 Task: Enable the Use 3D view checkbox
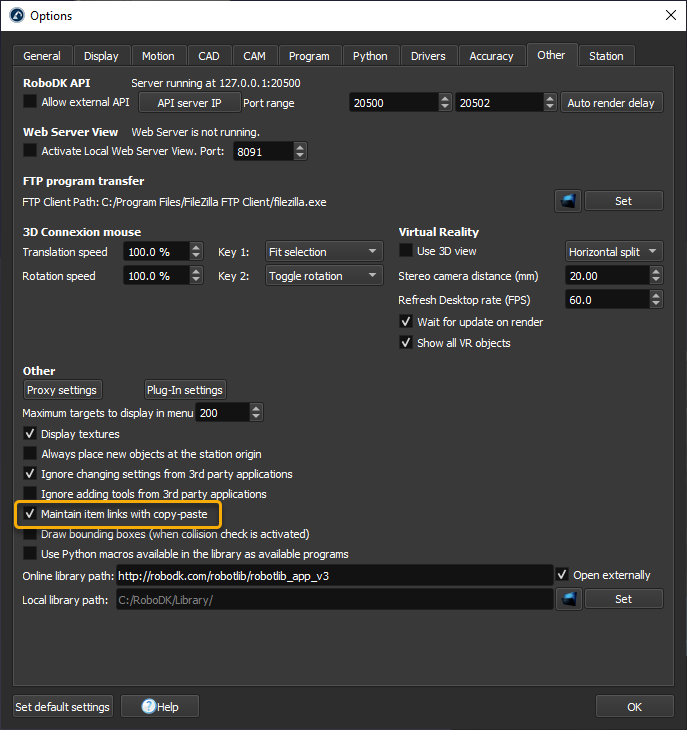click(x=406, y=251)
